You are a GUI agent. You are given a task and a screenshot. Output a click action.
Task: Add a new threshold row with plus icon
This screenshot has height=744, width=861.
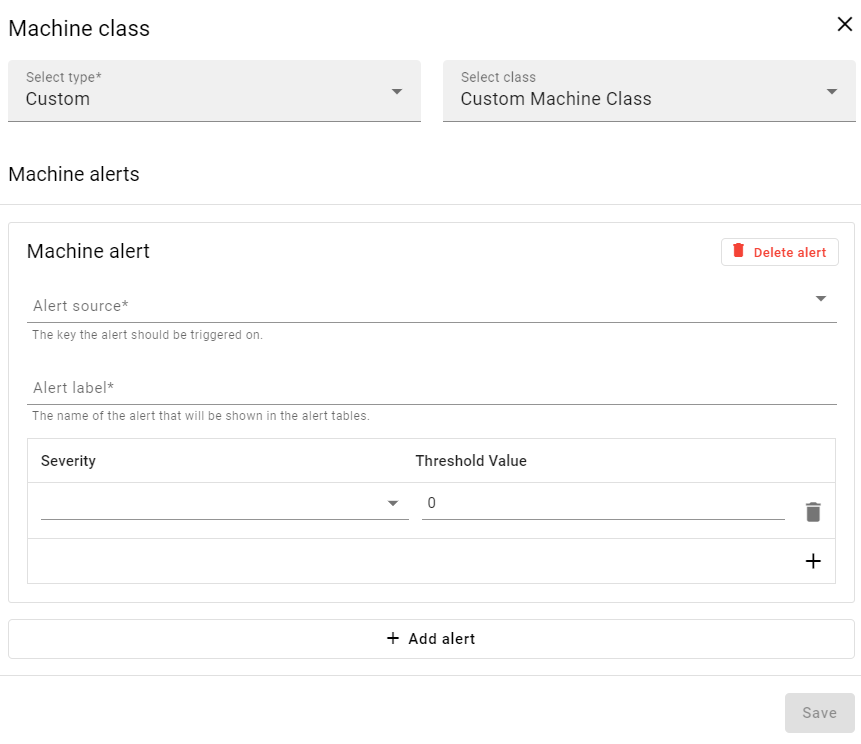point(813,561)
